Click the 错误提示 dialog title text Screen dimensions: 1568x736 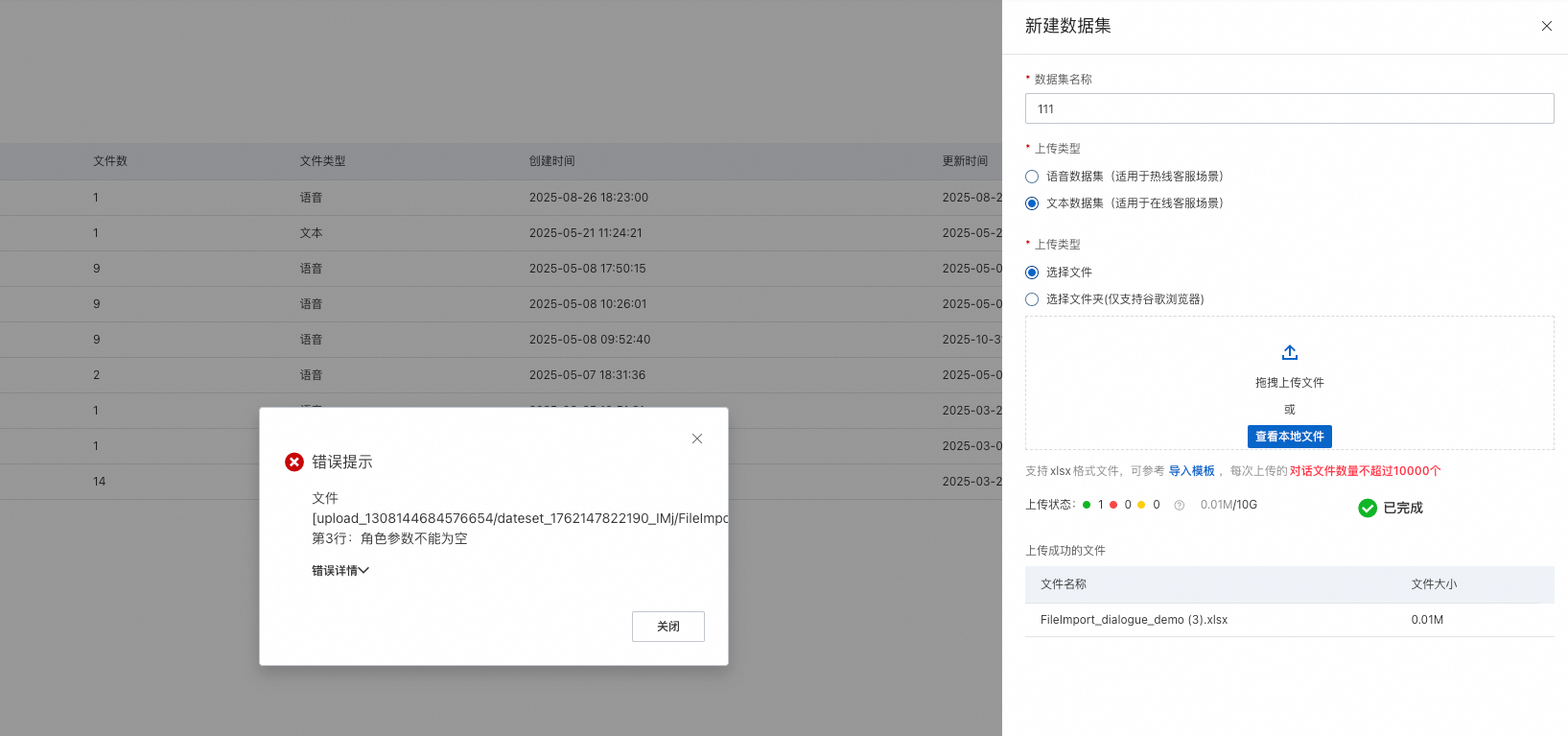[342, 462]
